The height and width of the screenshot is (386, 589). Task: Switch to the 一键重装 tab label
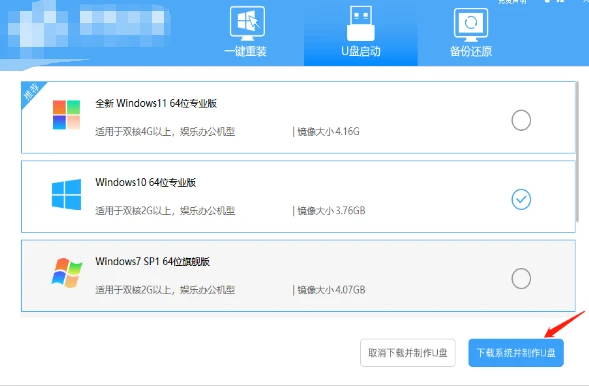pos(245,51)
